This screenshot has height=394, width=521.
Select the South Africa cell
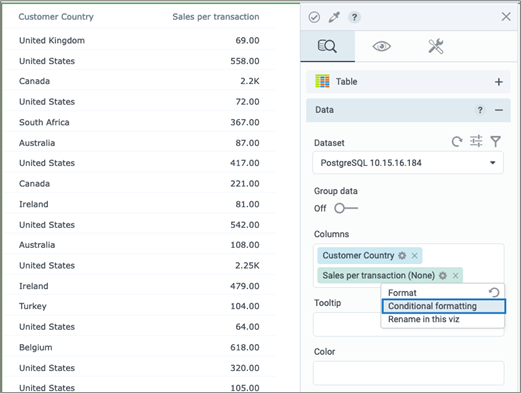44,122
